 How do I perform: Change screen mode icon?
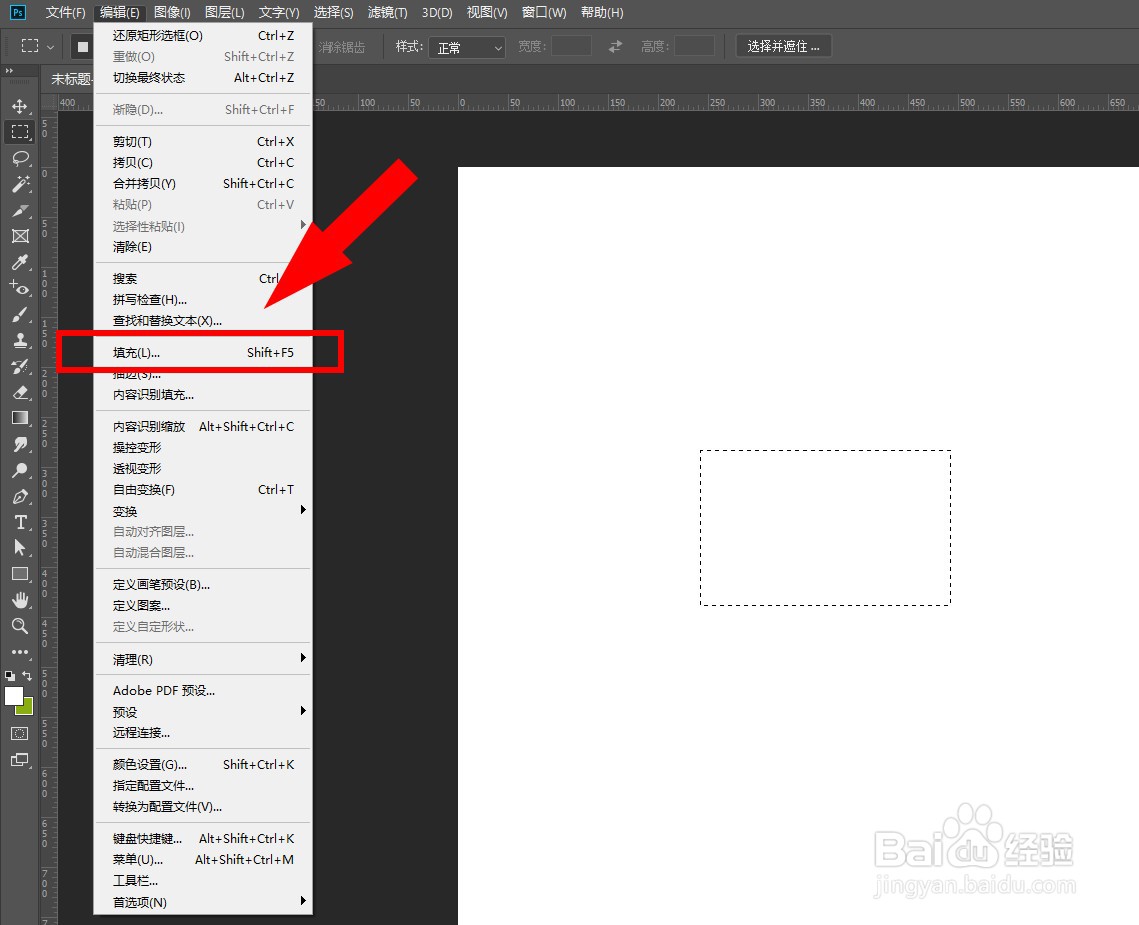tap(20, 760)
